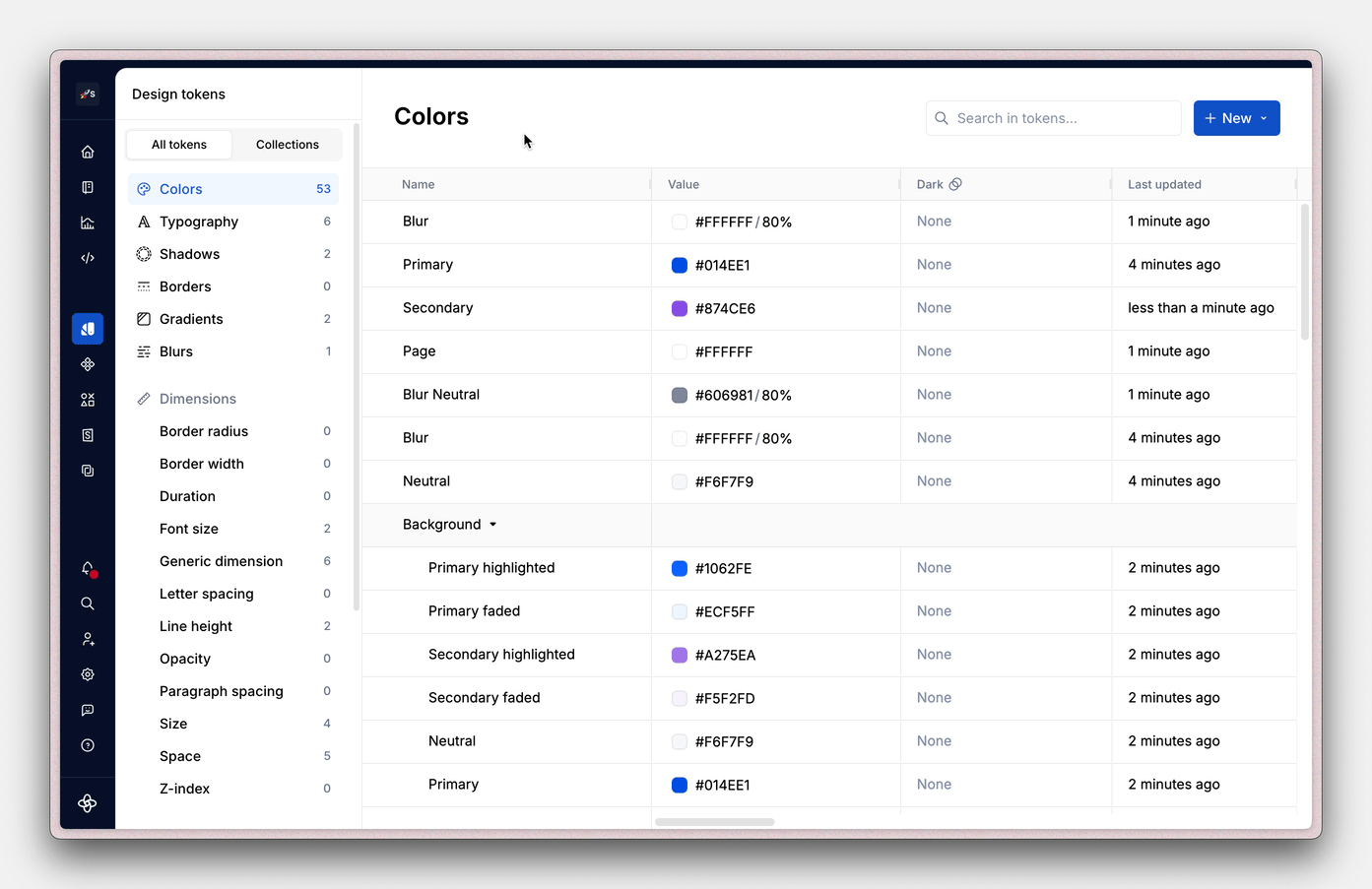Image resolution: width=1372 pixels, height=889 pixels.
Task: Open the Typography token category
Action: [x=199, y=222]
